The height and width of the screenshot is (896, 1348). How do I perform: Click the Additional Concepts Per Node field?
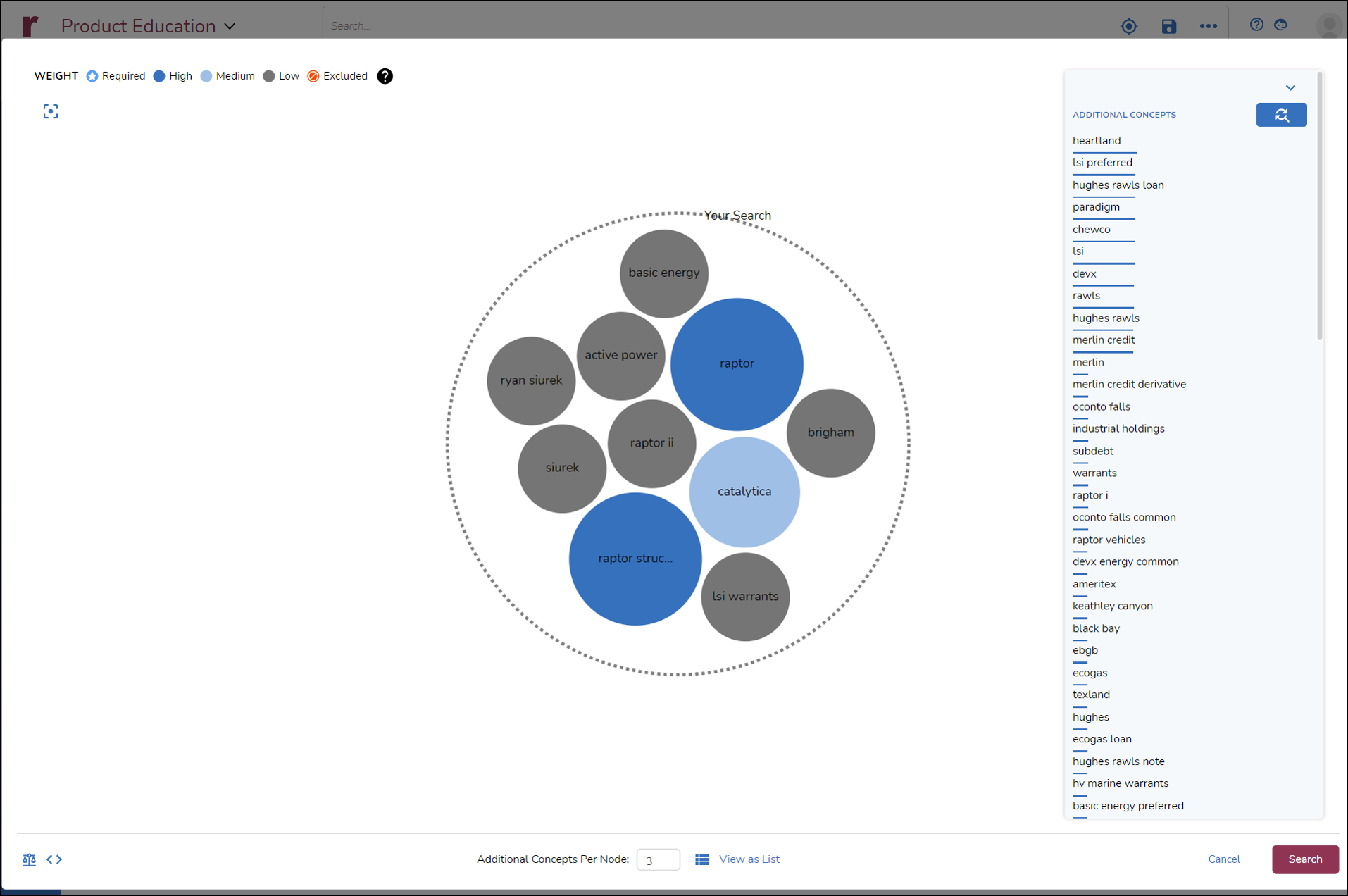point(658,860)
